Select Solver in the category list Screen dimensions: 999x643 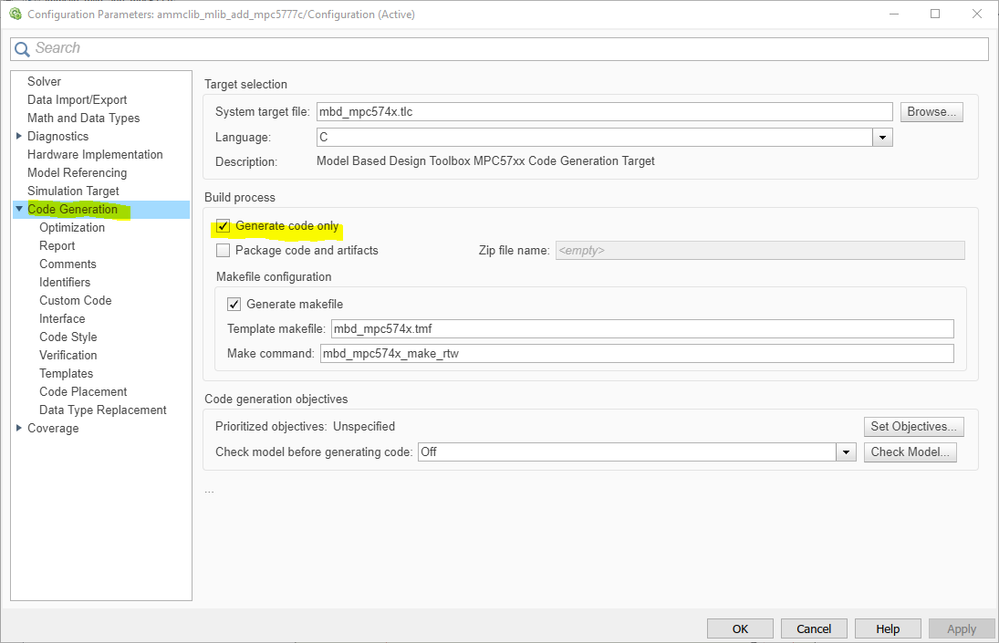click(x=44, y=82)
